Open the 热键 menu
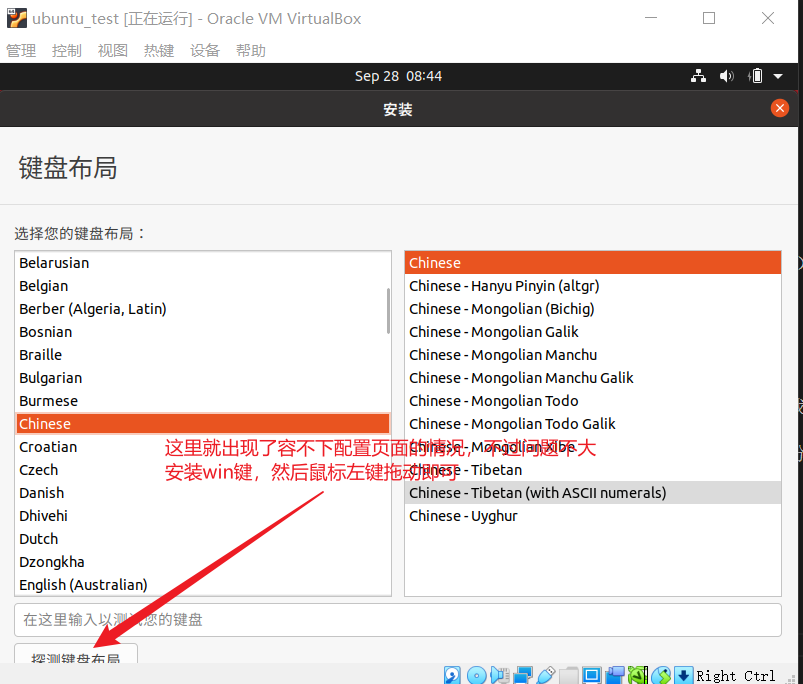This screenshot has width=803, height=684. (x=159, y=51)
